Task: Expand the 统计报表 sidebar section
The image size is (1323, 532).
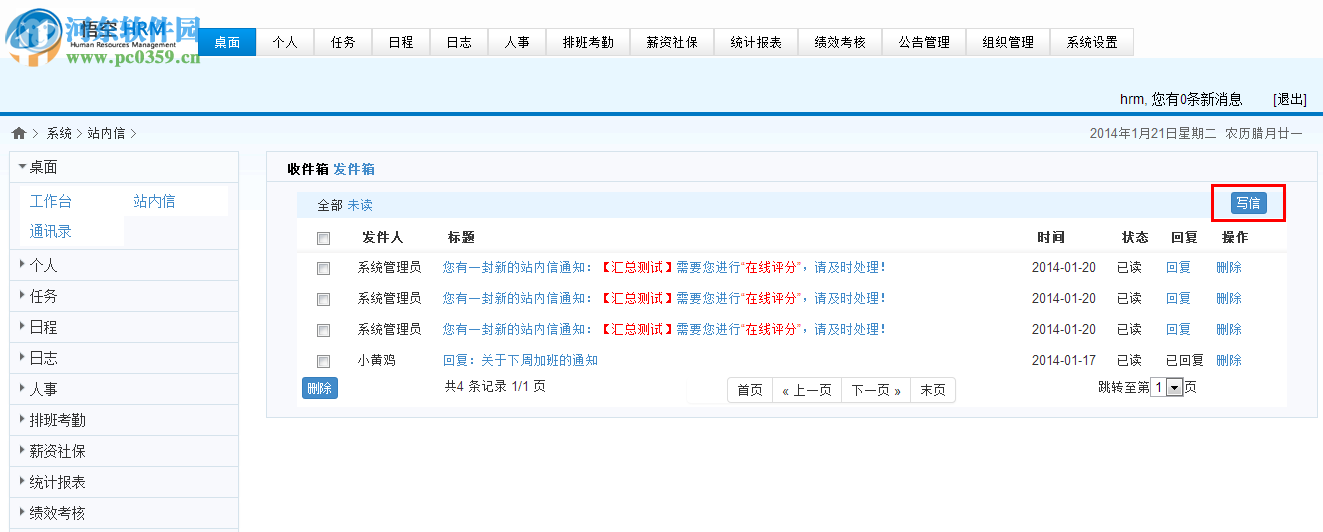Action: coord(124,482)
